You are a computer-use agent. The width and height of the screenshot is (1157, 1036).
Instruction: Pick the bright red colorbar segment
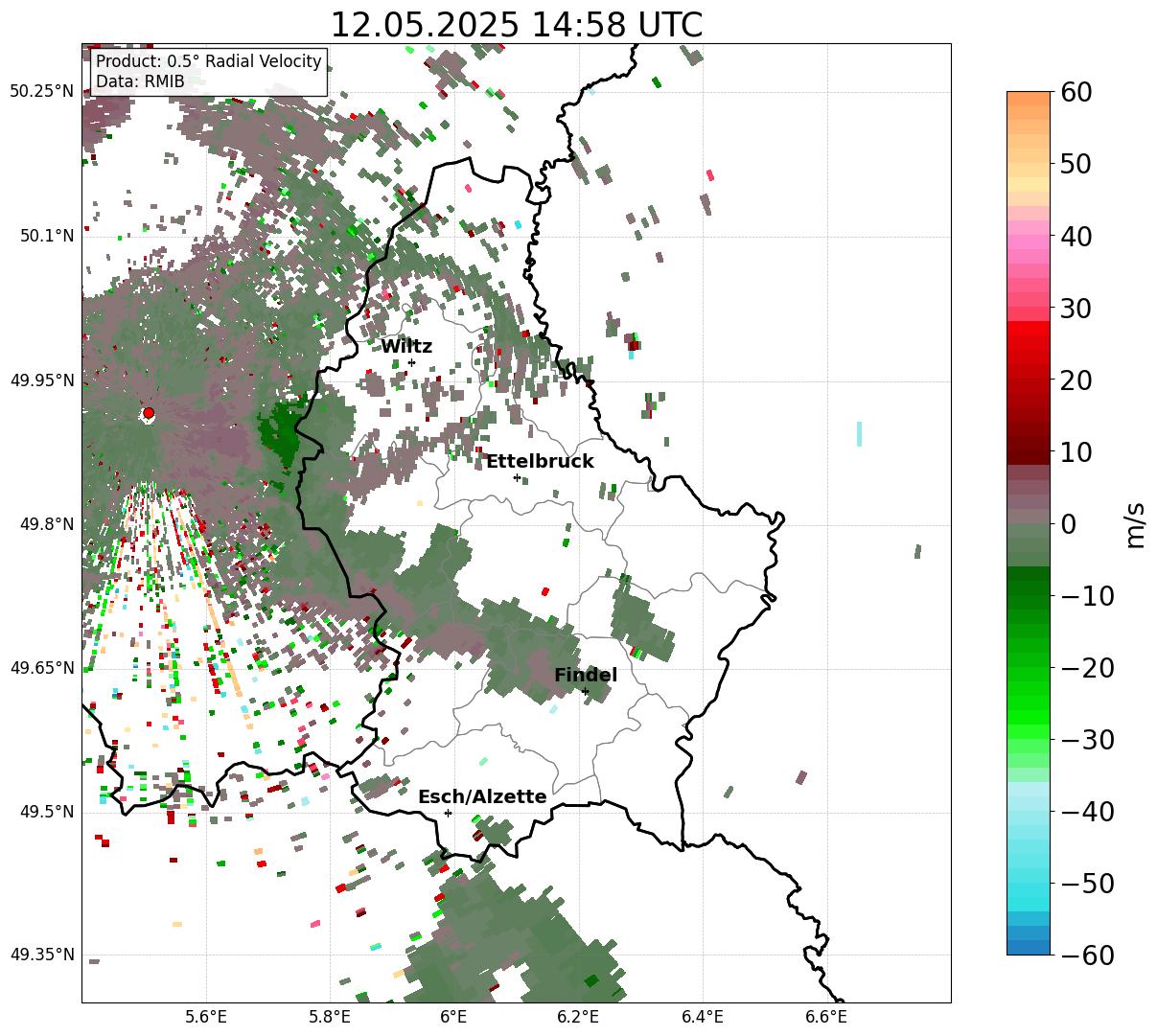pyautogui.click(x=1029, y=329)
